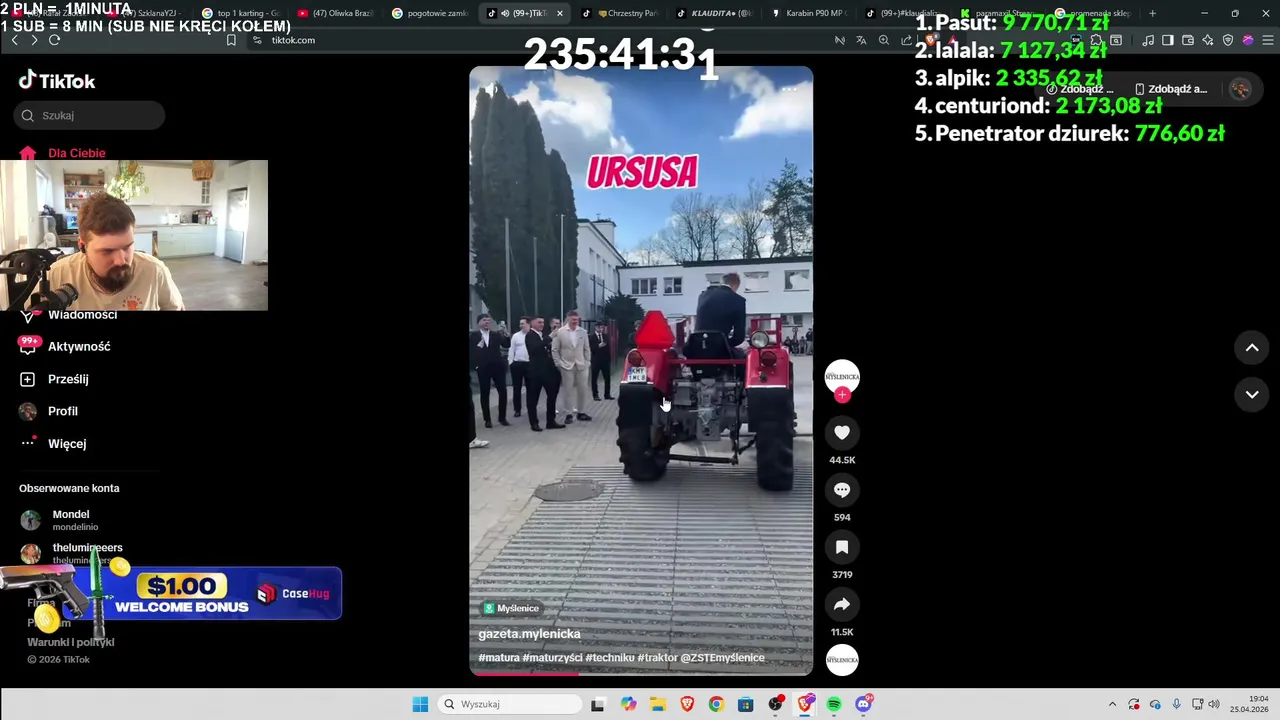Focus the Szukaj search field
Viewport: 1280px width, 720px height.
click(90, 115)
